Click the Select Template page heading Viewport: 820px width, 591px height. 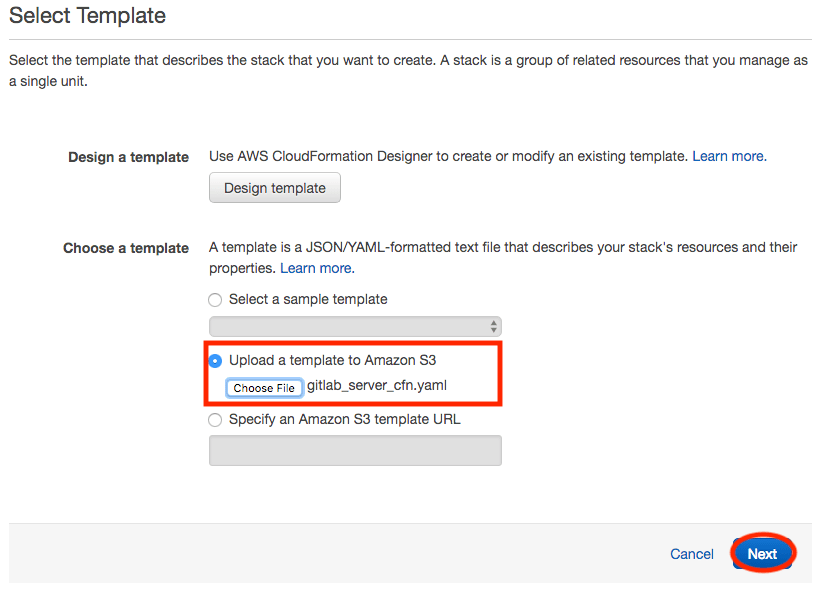tap(86, 16)
